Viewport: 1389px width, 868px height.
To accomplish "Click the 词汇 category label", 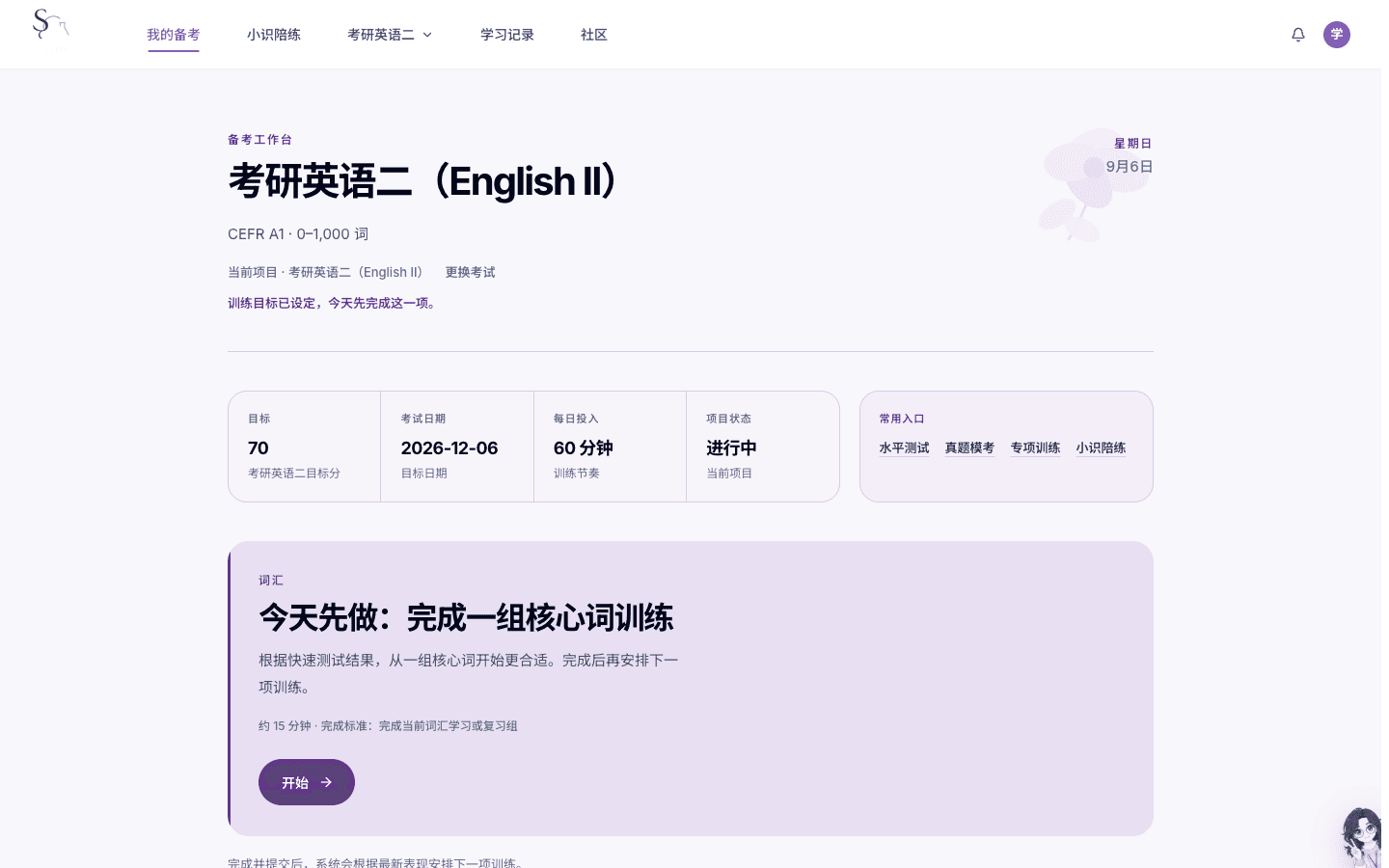I will tap(271, 581).
